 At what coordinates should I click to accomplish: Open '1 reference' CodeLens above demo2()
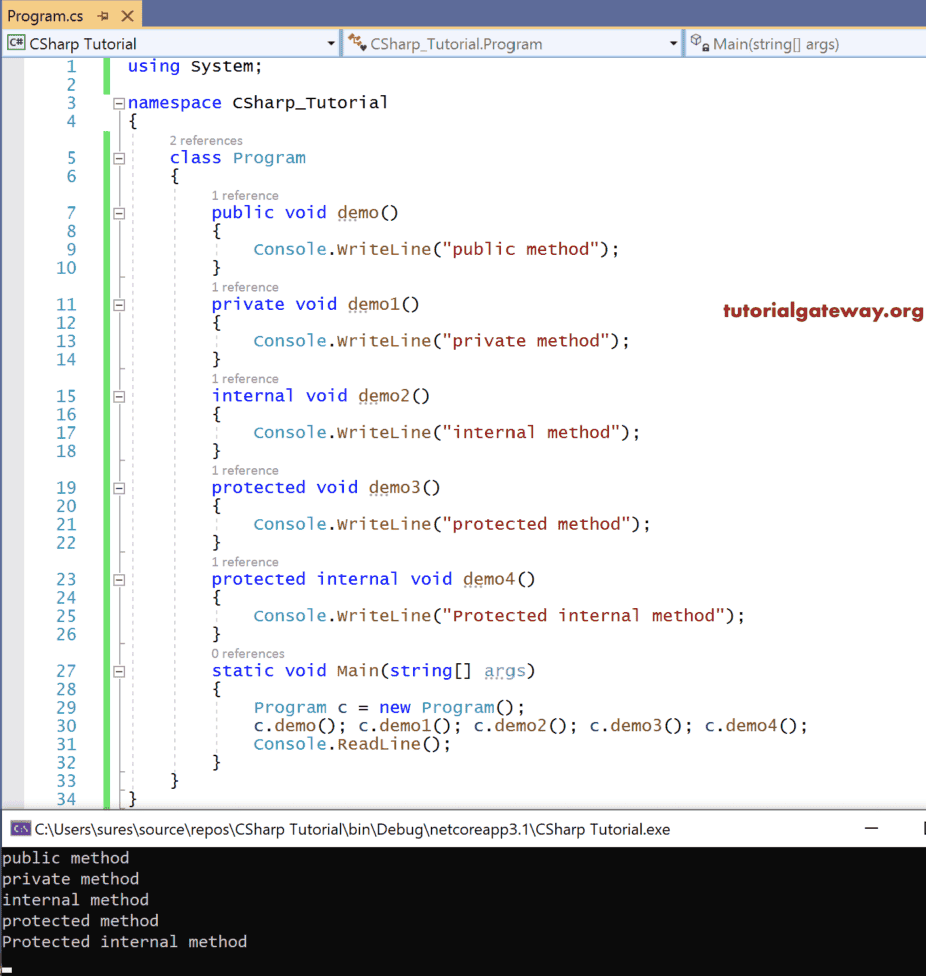click(x=245, y=378)
